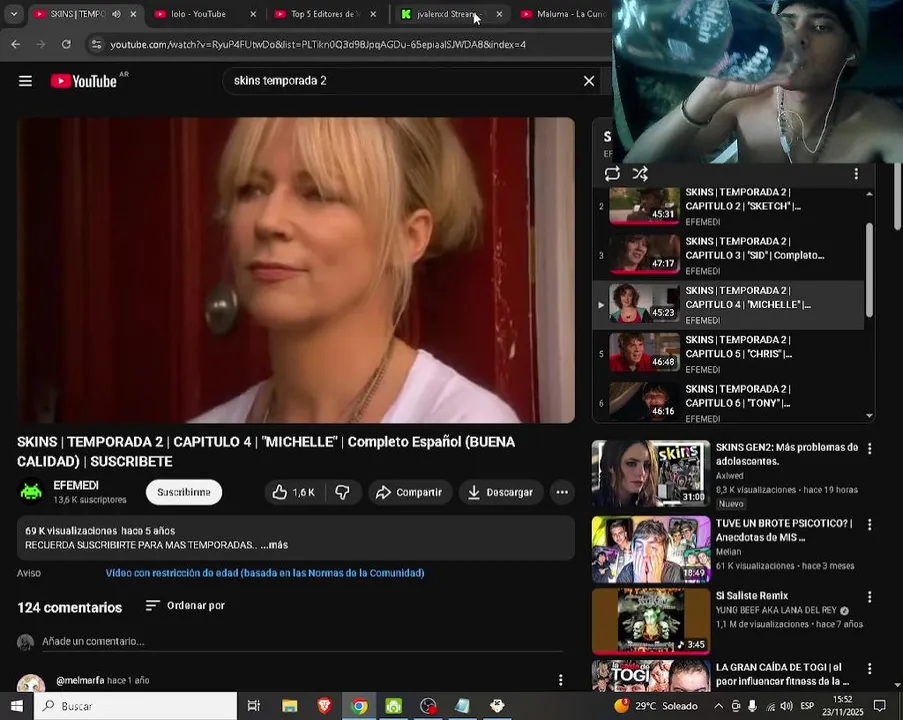Click the Suscribirme button
Screen dimensions: 903x720
coord(184,492)
